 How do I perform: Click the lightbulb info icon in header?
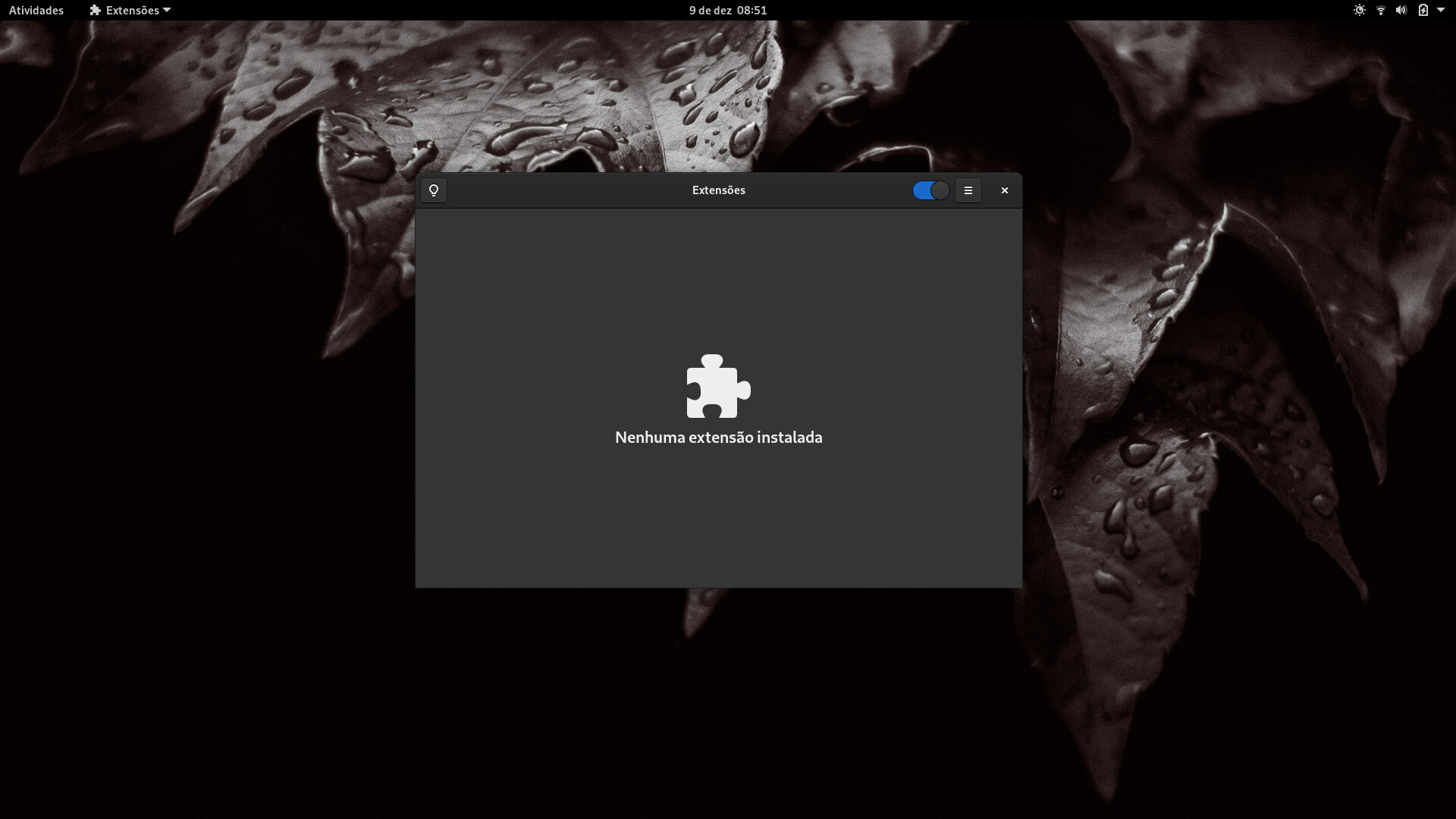(x=434, y=190)
